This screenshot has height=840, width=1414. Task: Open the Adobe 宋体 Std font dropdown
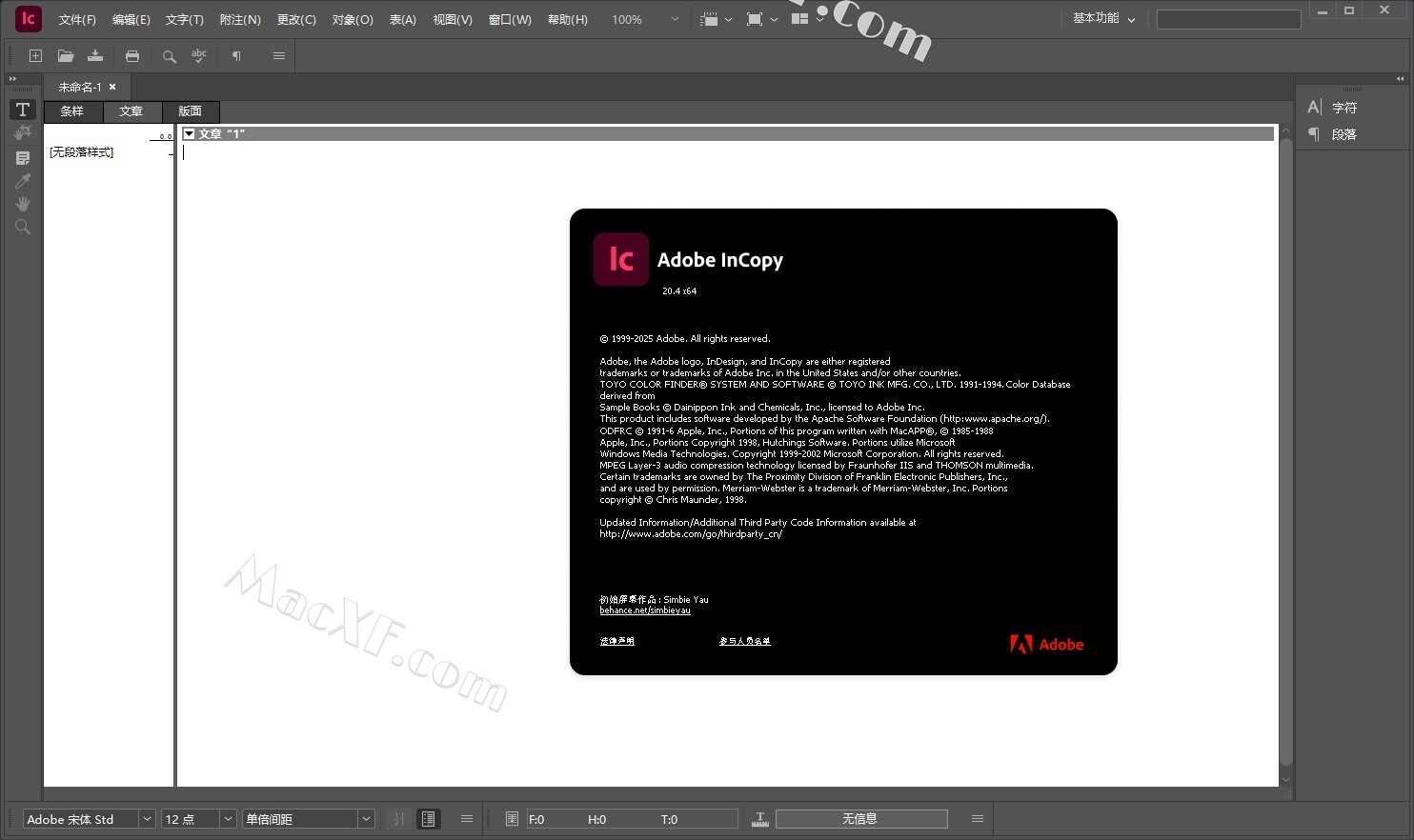pos(147,819)
